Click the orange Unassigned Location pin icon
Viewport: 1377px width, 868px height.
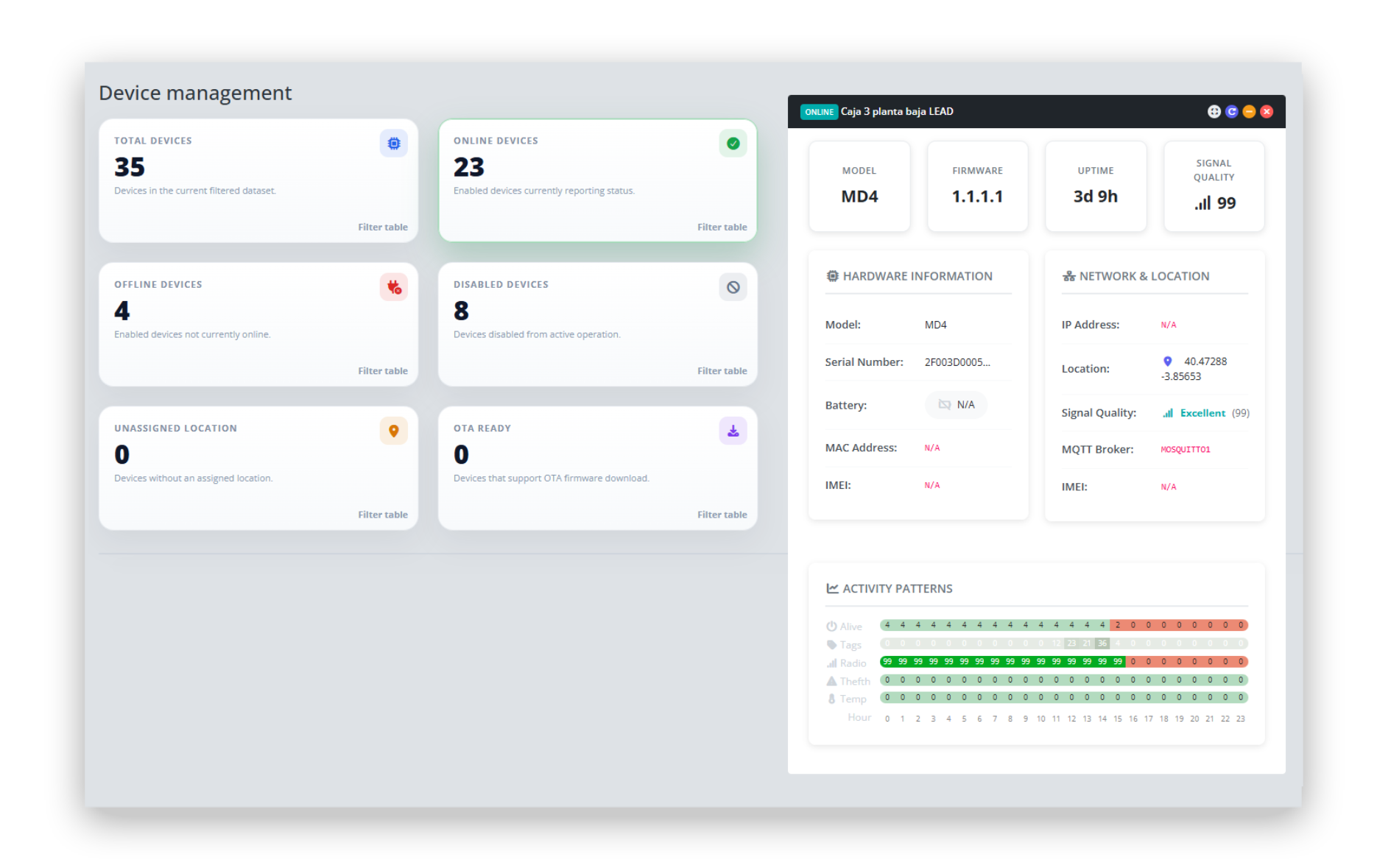coord(394,431)
